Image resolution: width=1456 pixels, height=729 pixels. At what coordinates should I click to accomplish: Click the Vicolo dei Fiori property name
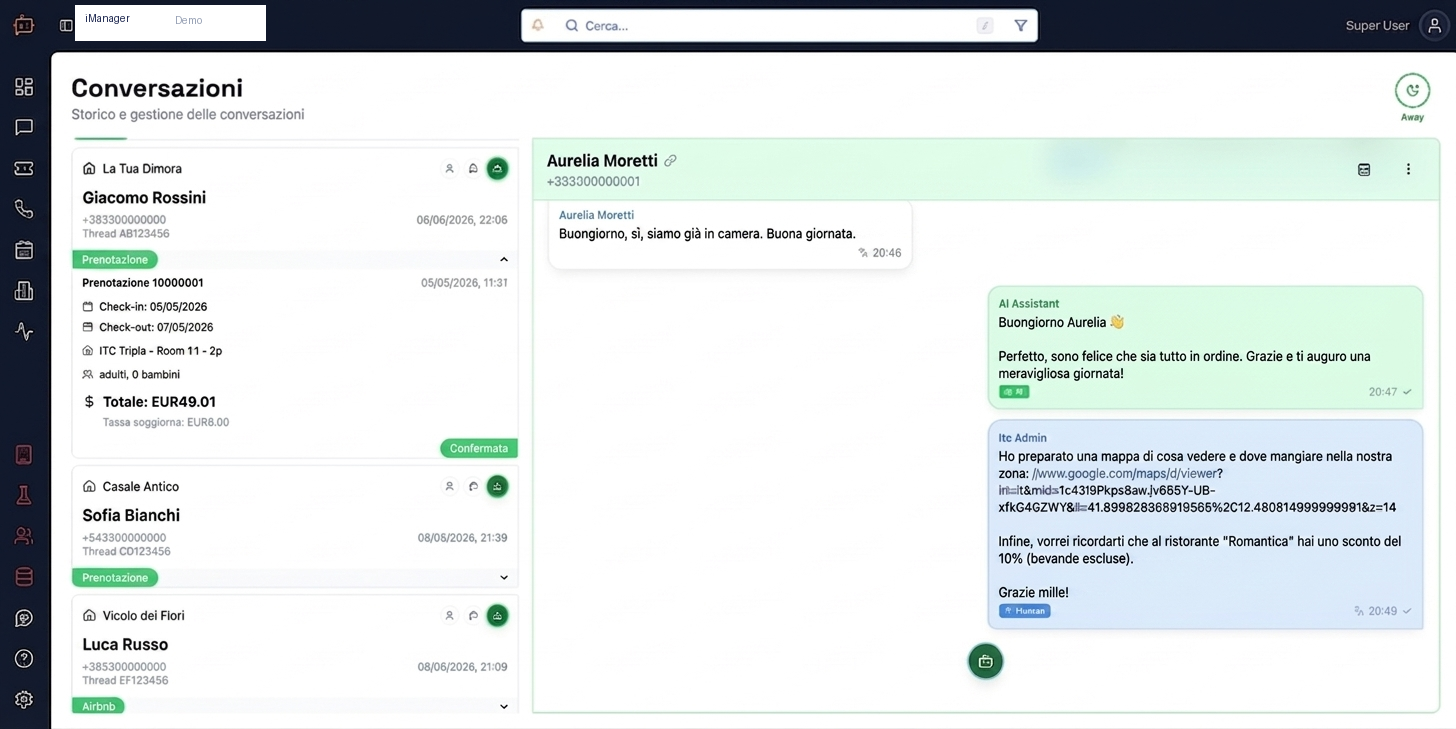(144, 616)
